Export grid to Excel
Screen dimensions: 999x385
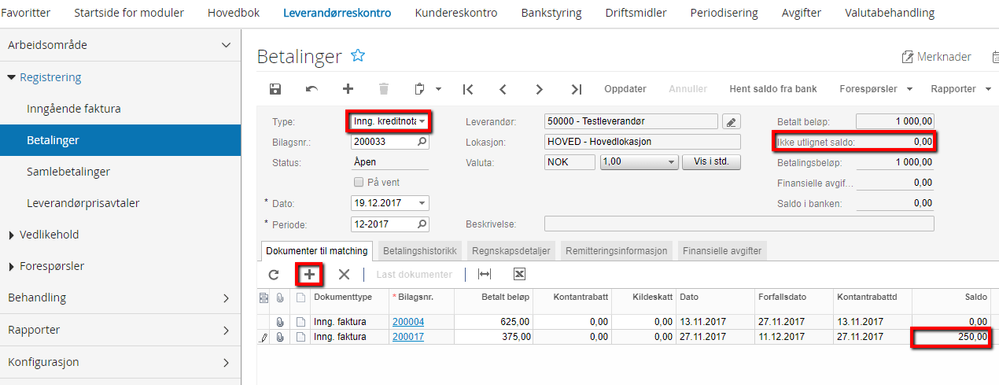pos(519,275)
